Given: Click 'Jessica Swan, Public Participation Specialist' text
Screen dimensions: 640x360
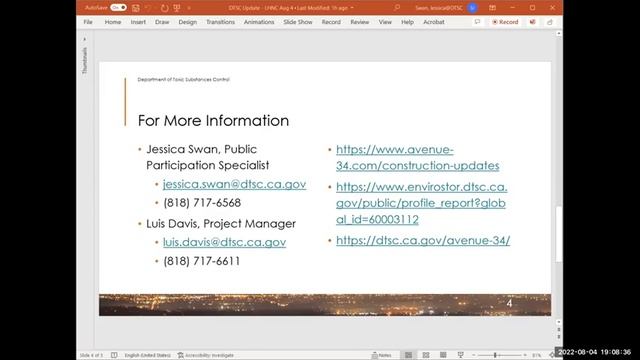Looking at the screenshot, I should tap(207, 157).
